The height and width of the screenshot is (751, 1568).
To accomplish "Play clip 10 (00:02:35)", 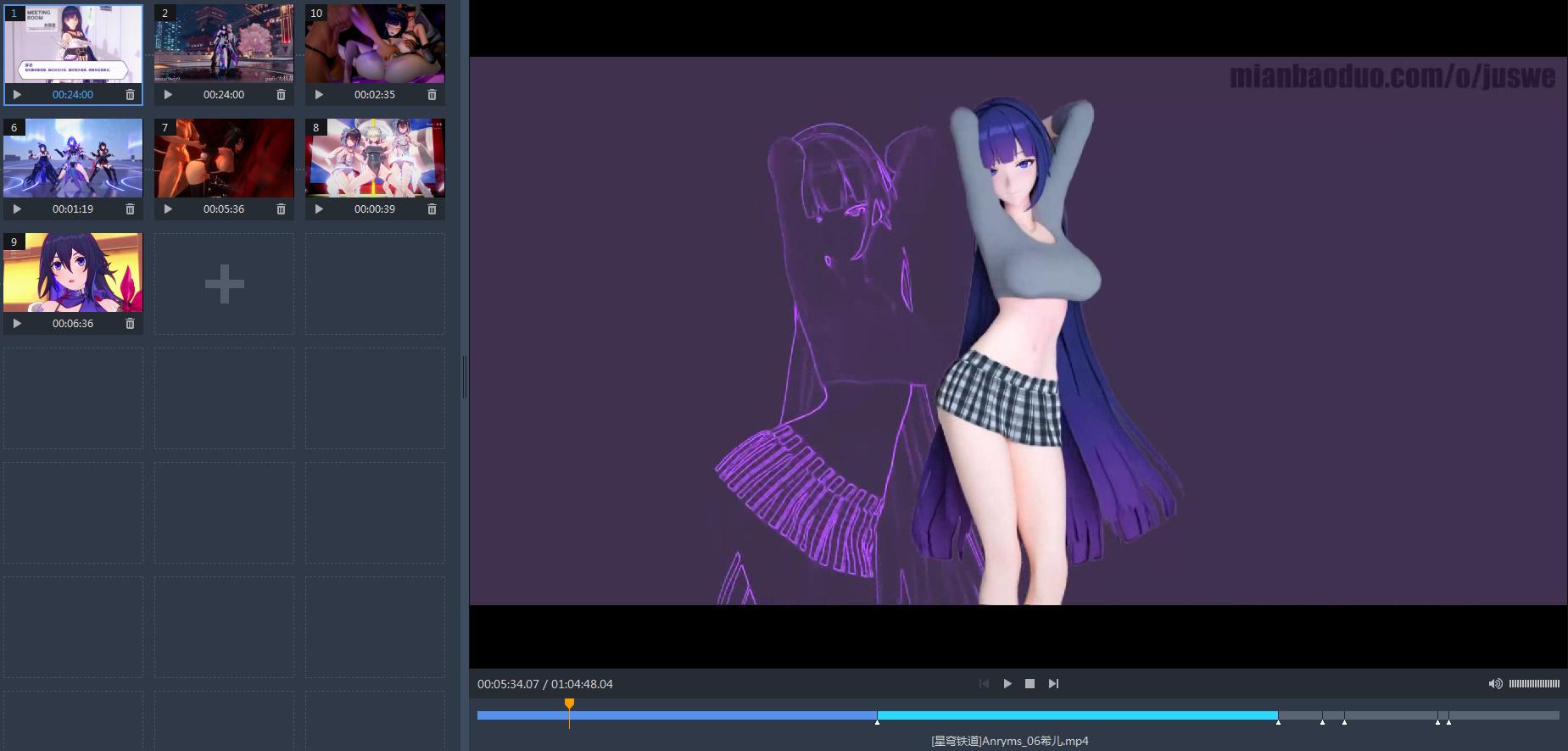I will (319, 95).
